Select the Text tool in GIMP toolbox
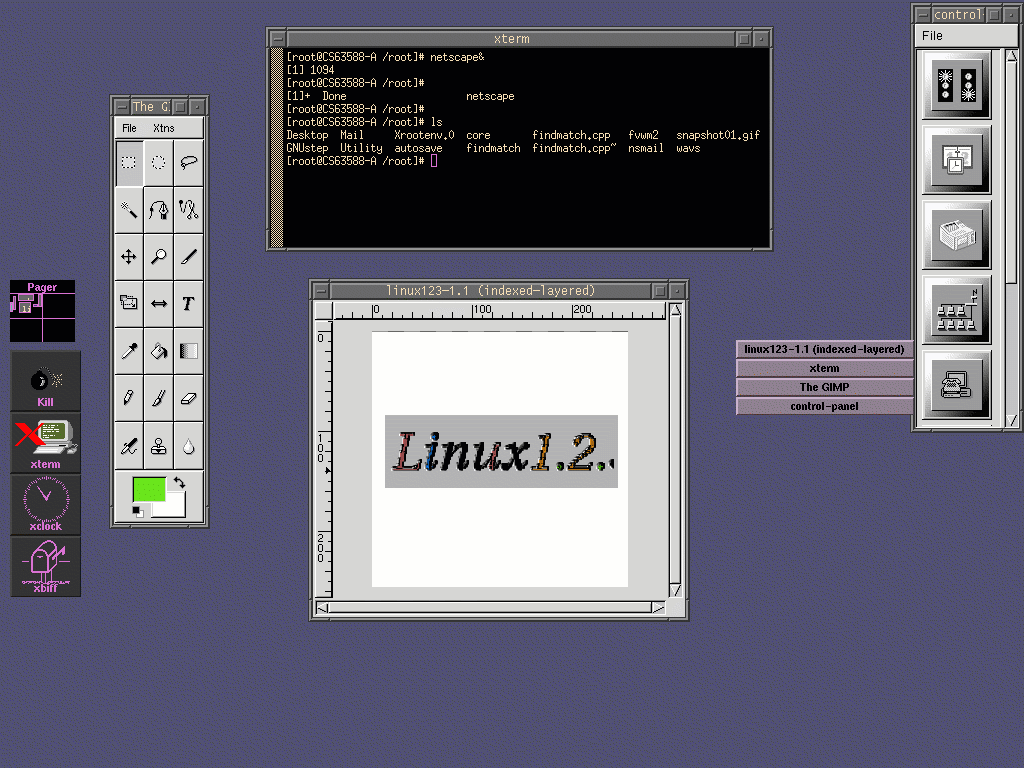This screenshot has height=768, width=1024. click(x=188, y=303)
